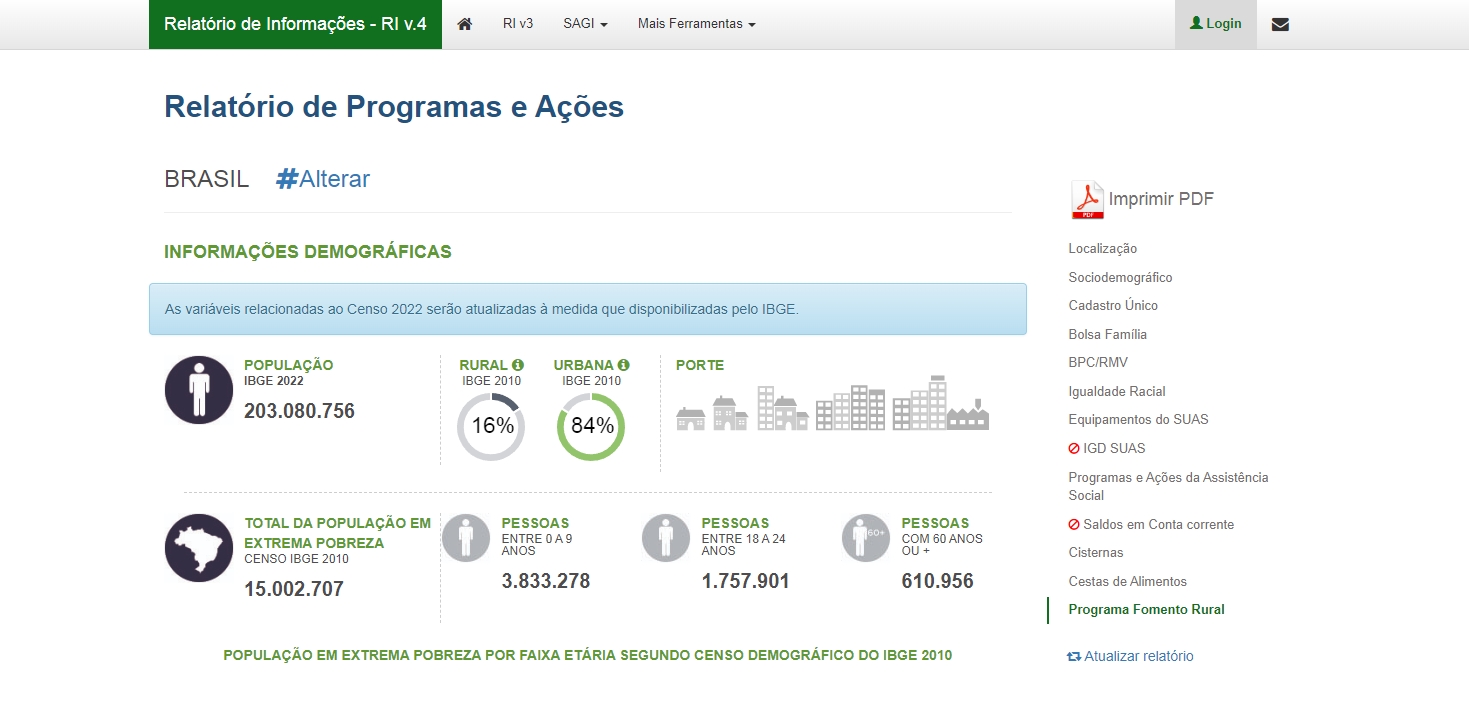Go to Relatório de Informações - RI v.4 brand
This screenshot has width=1469, height=722.
(295, 24)
